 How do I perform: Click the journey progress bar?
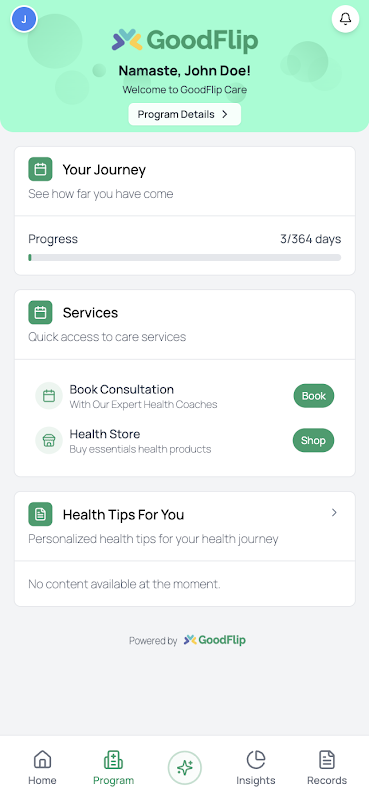[x=185, y=258]
